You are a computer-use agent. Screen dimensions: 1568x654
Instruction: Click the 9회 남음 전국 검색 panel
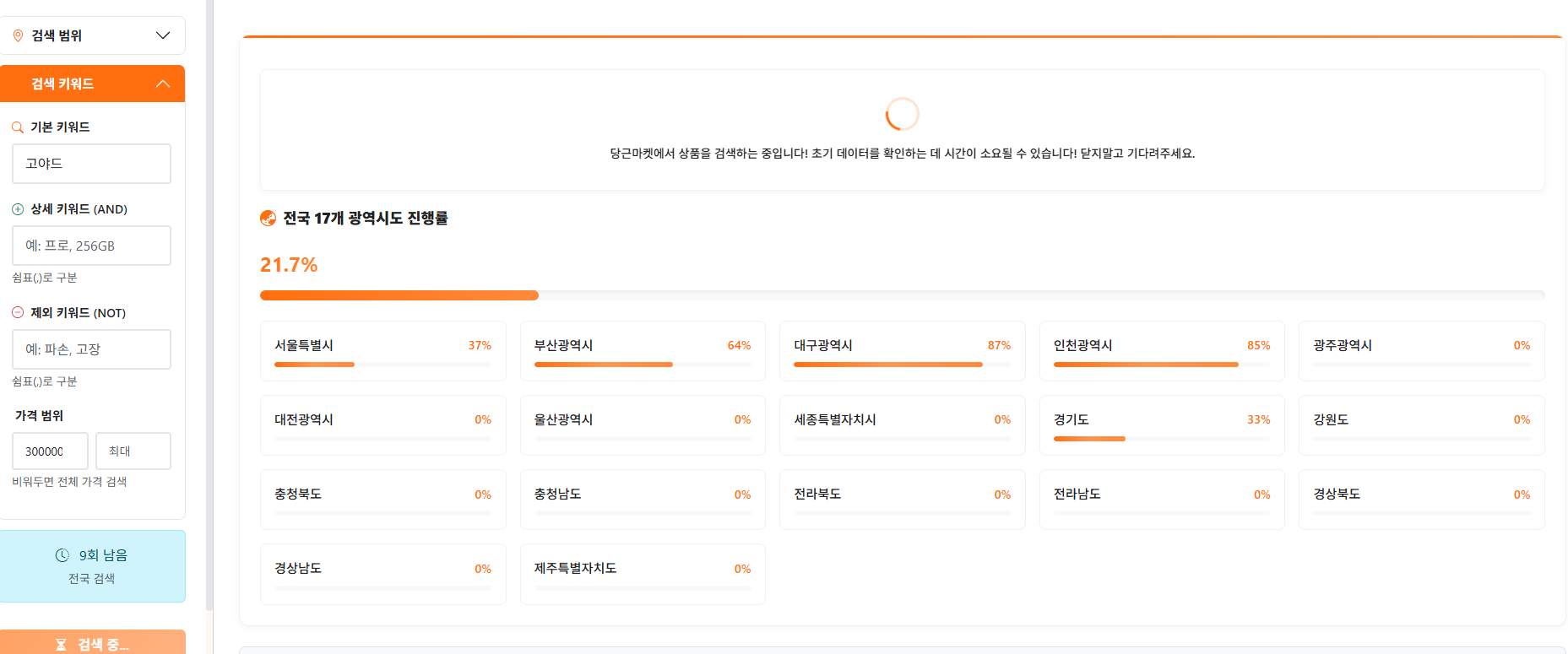[x=92, y=566]
